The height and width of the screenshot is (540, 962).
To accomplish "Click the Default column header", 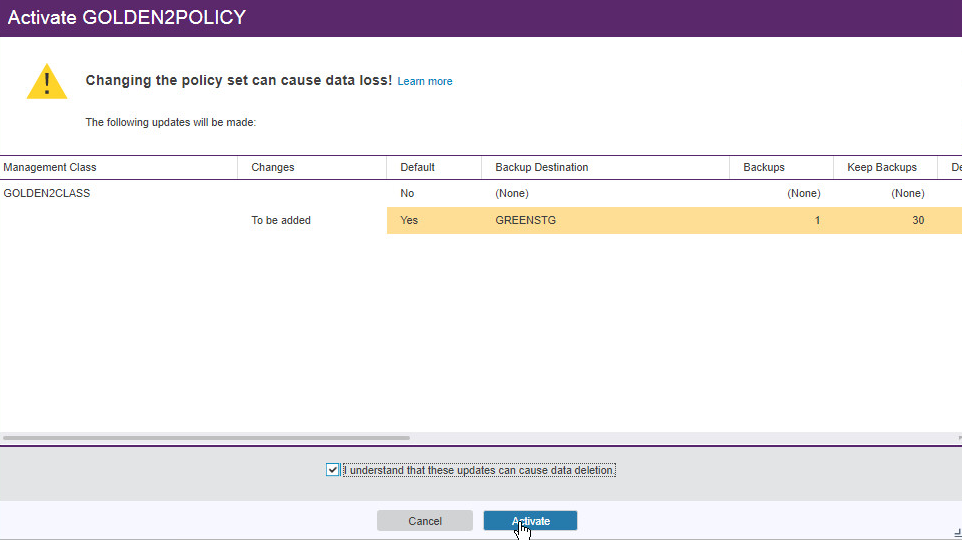I will [417, 167].
